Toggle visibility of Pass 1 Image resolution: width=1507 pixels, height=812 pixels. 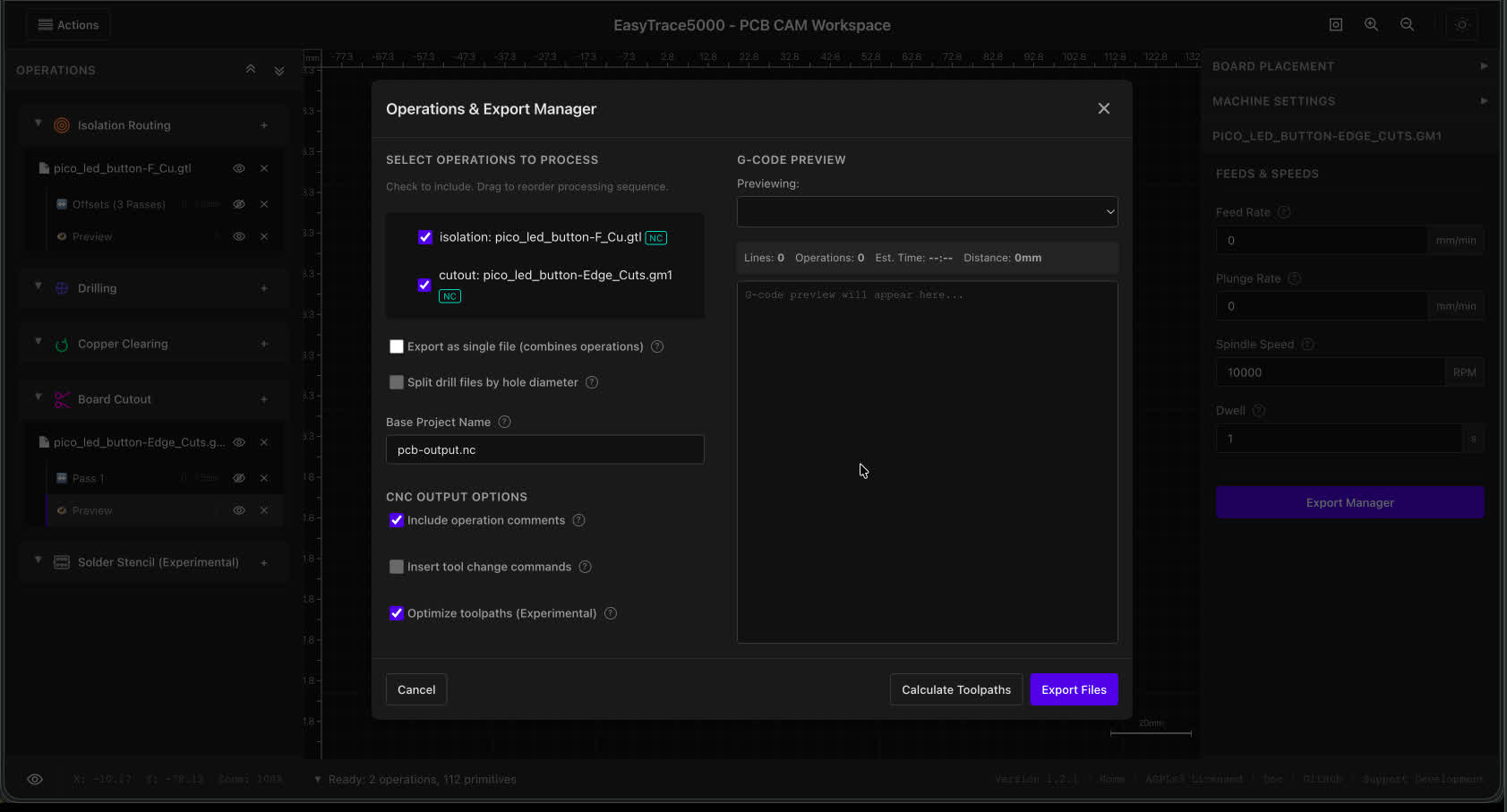coord(239,478)
